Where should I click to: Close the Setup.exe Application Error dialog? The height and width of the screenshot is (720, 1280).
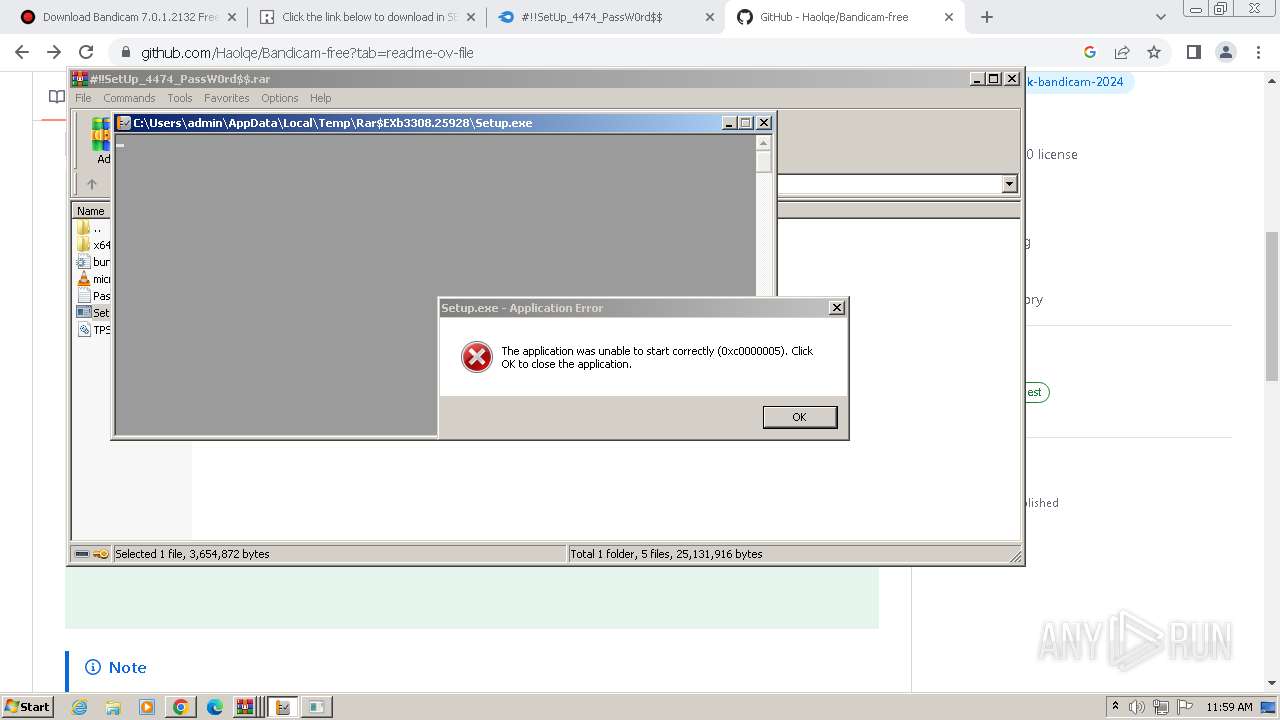(837, 308)
